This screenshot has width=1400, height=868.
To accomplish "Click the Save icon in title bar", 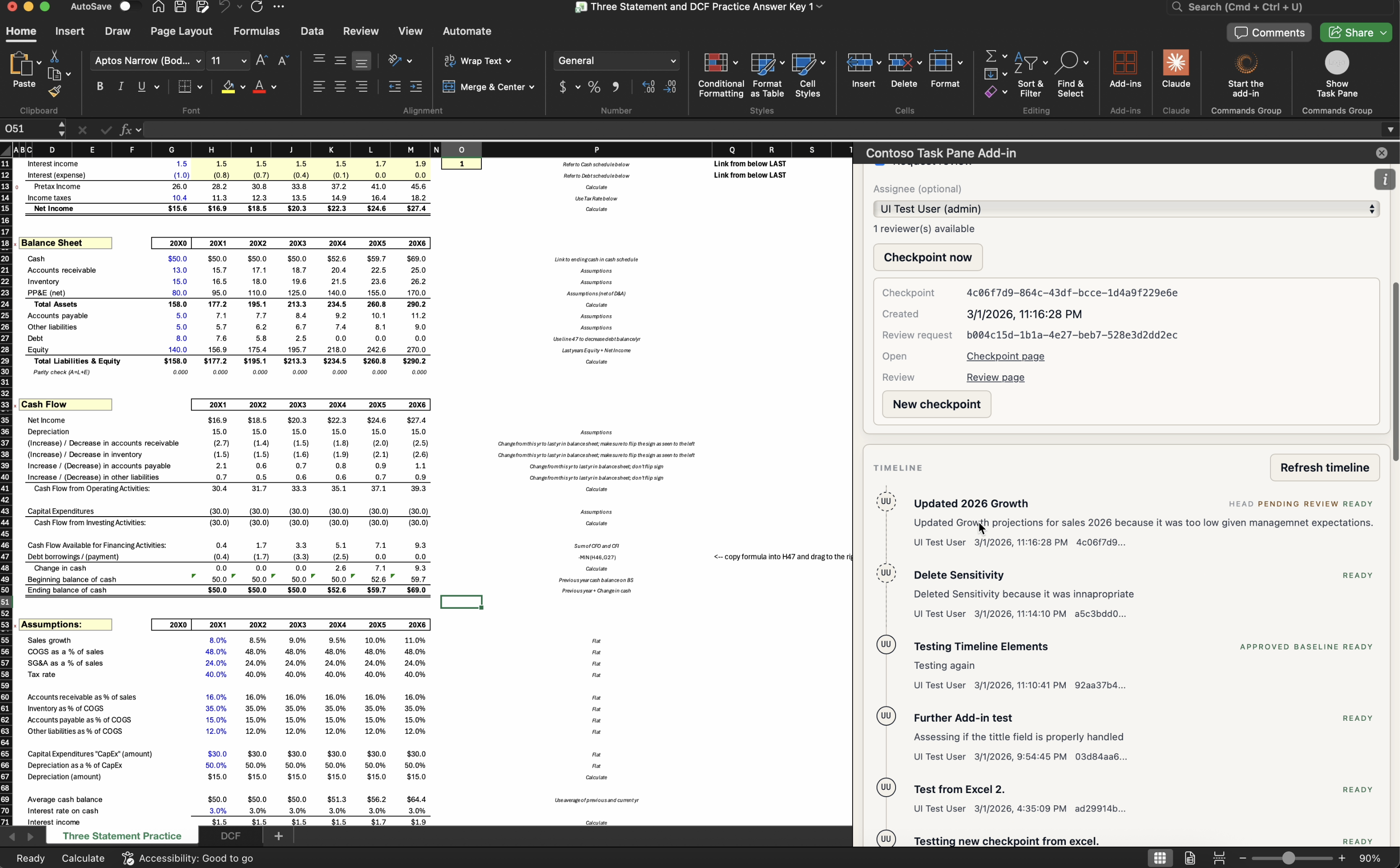I will (180, 7).
